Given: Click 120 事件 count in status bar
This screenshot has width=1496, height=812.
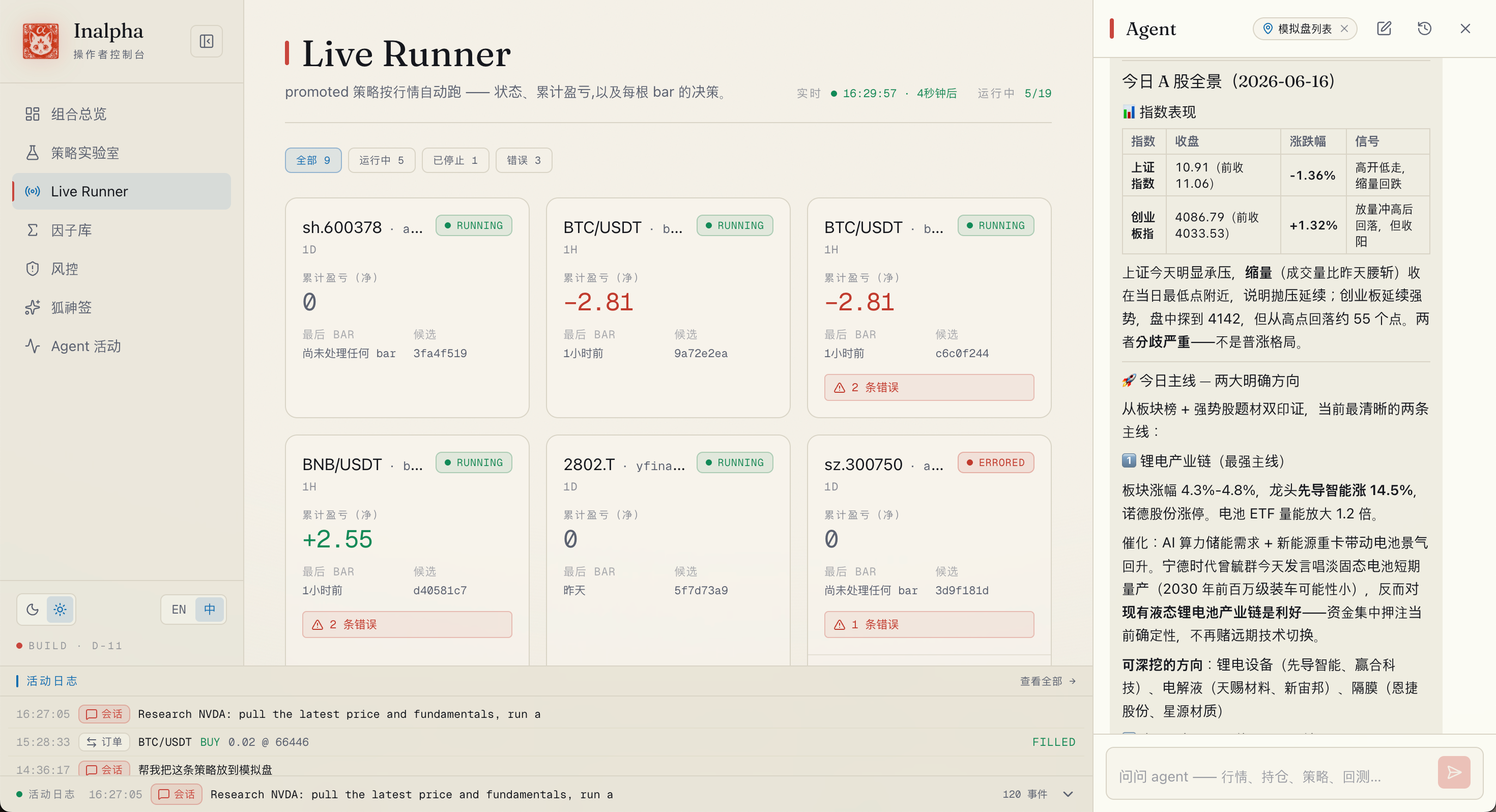Looking at the screenshot, I should (x=1024, y=794).
